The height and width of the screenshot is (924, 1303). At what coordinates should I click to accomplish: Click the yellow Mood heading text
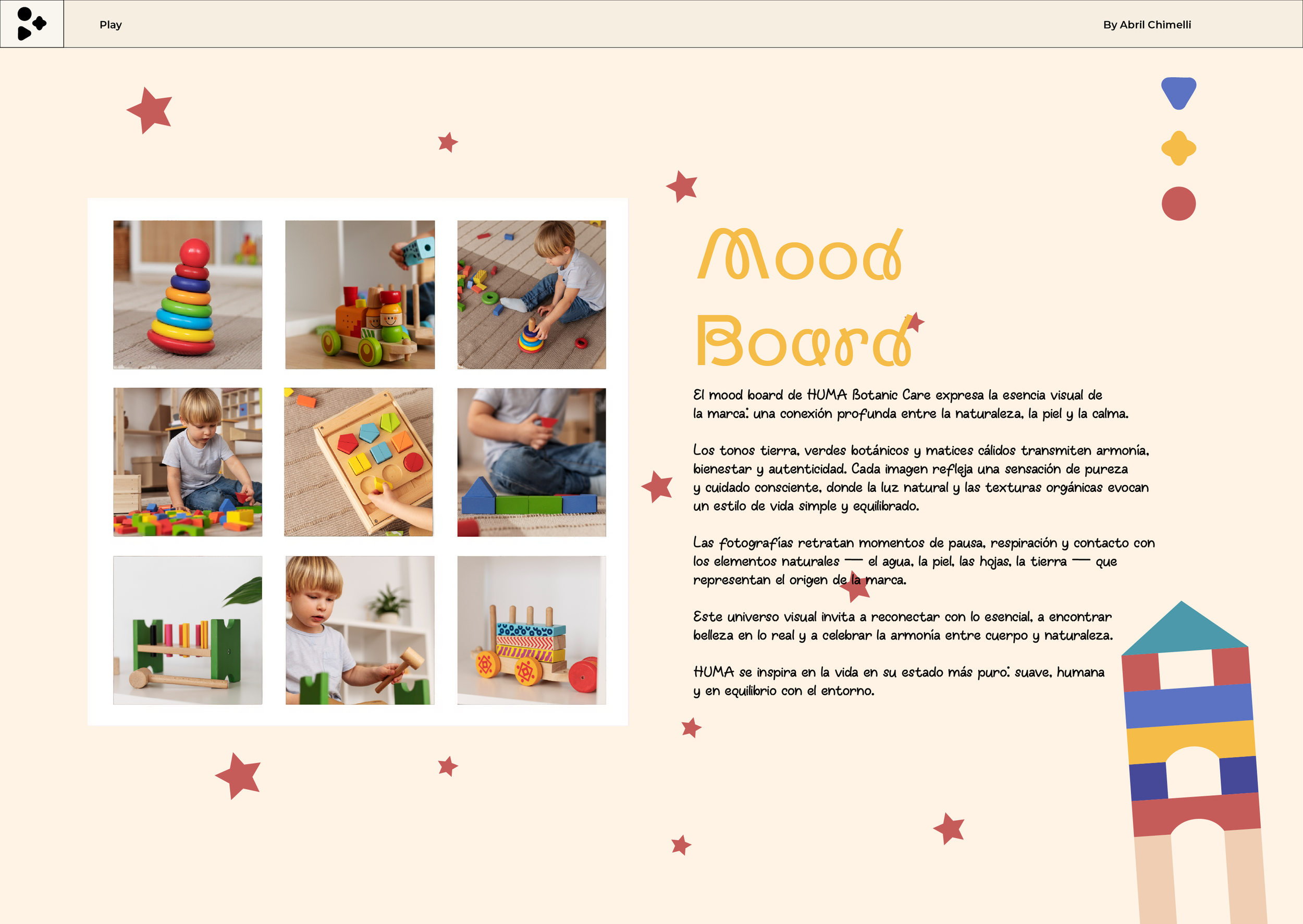pos(800,255)
